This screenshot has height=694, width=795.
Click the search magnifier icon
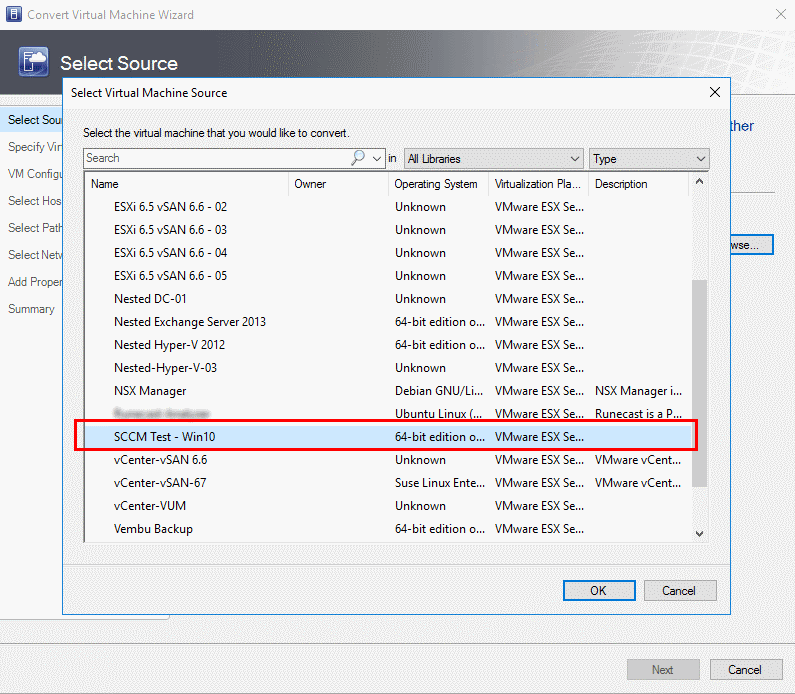point(358,158)
